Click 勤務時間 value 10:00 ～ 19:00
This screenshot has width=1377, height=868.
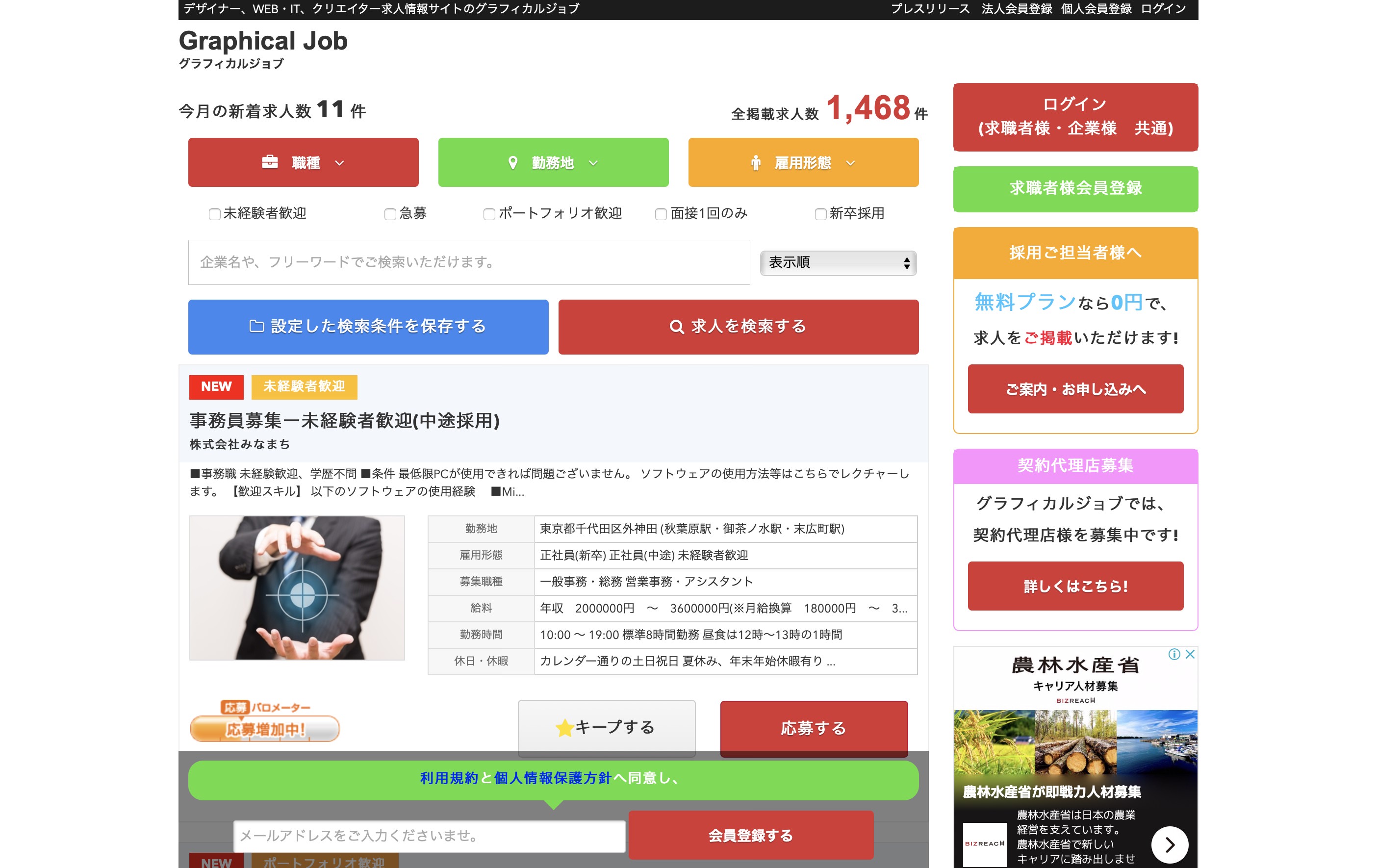pos(725,635)
